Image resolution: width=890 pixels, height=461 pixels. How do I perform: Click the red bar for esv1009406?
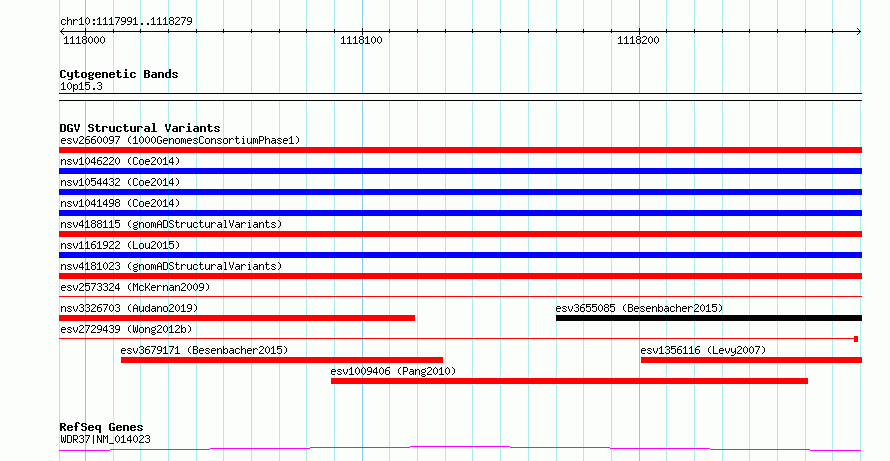coord(569,381)
